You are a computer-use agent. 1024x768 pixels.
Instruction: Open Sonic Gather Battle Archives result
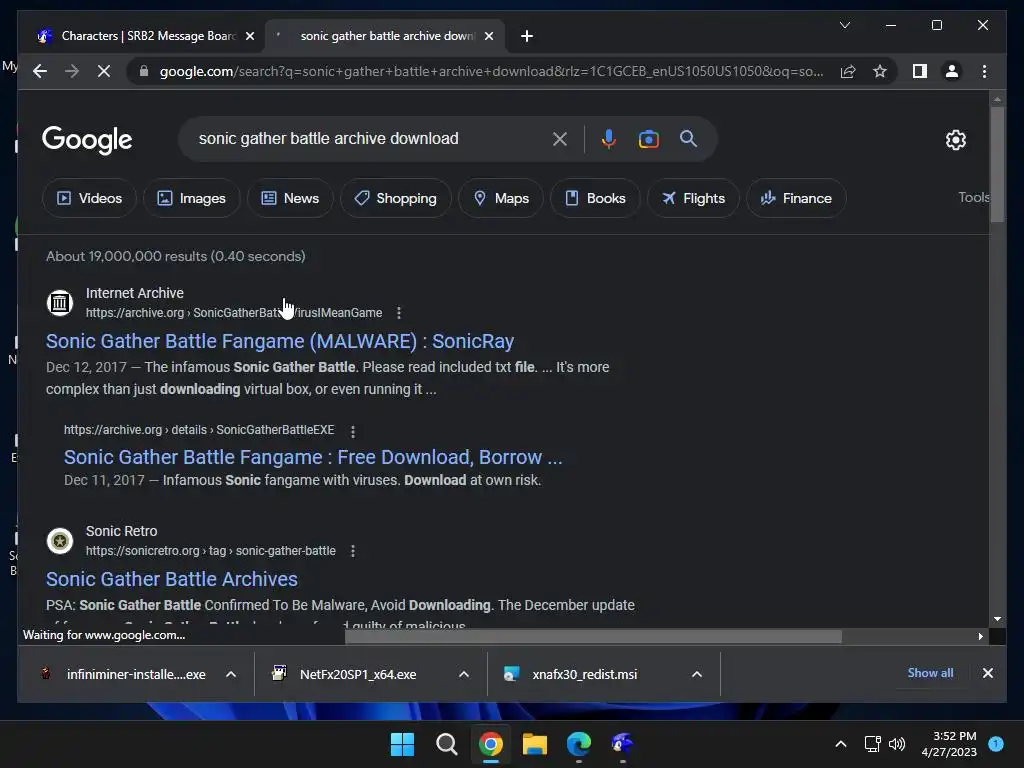172,579
